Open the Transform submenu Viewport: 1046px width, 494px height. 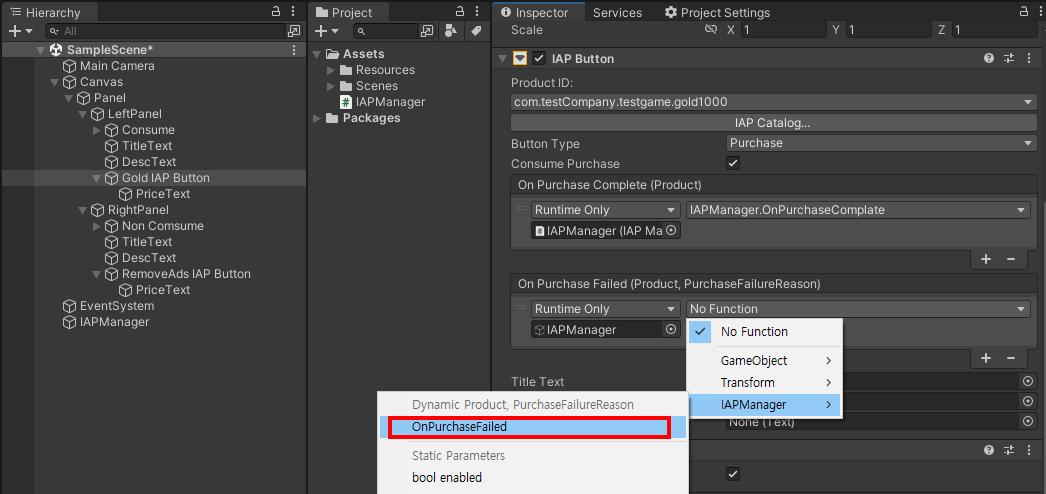pos(765,383)
